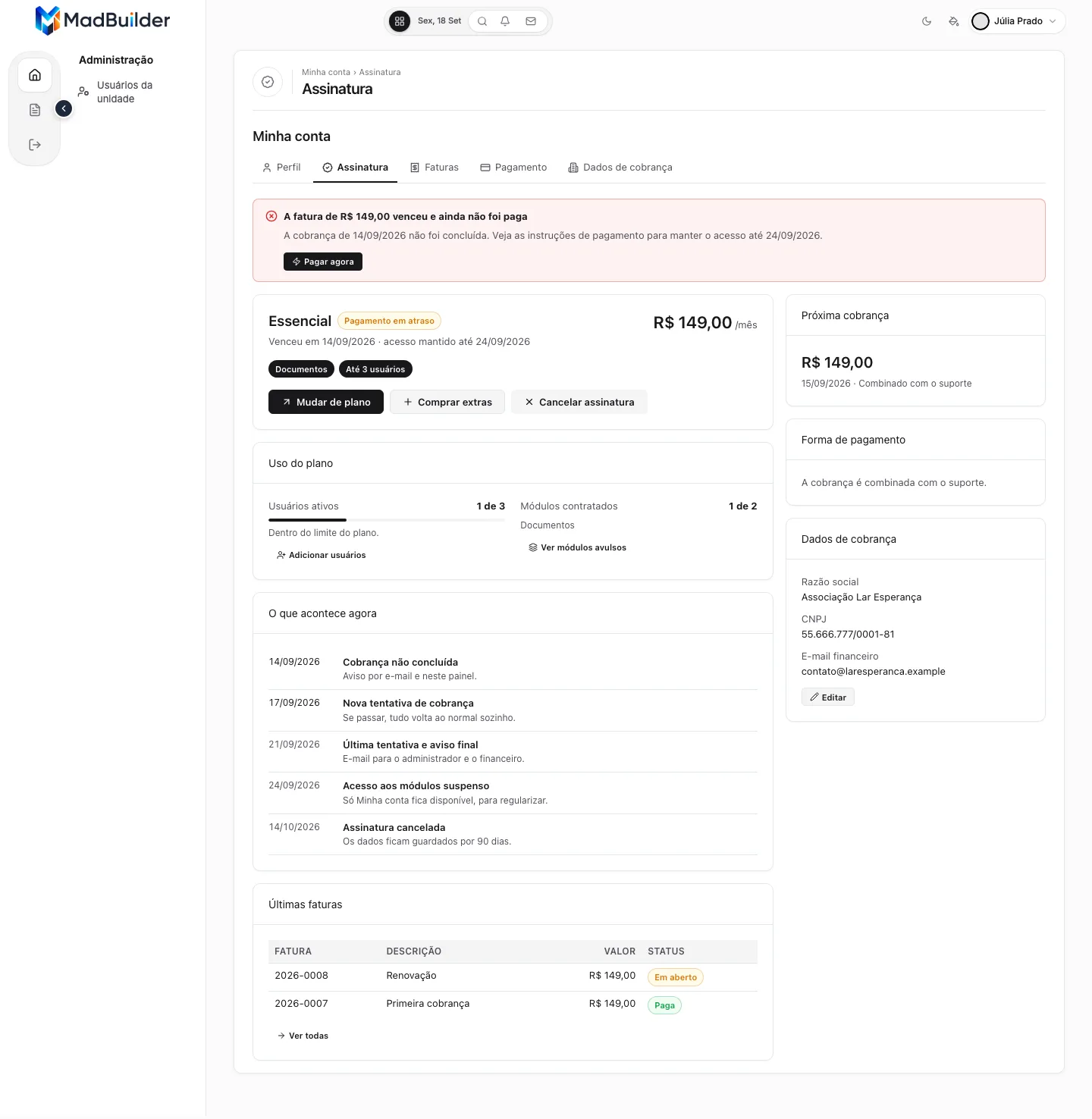Open notifications bell icon

pos(505,21)
